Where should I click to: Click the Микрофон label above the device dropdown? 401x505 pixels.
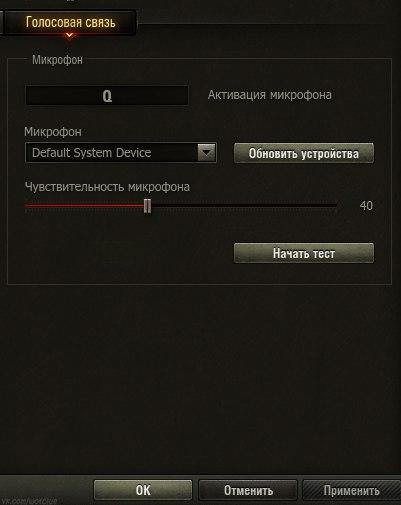click(x=53, y=132)
